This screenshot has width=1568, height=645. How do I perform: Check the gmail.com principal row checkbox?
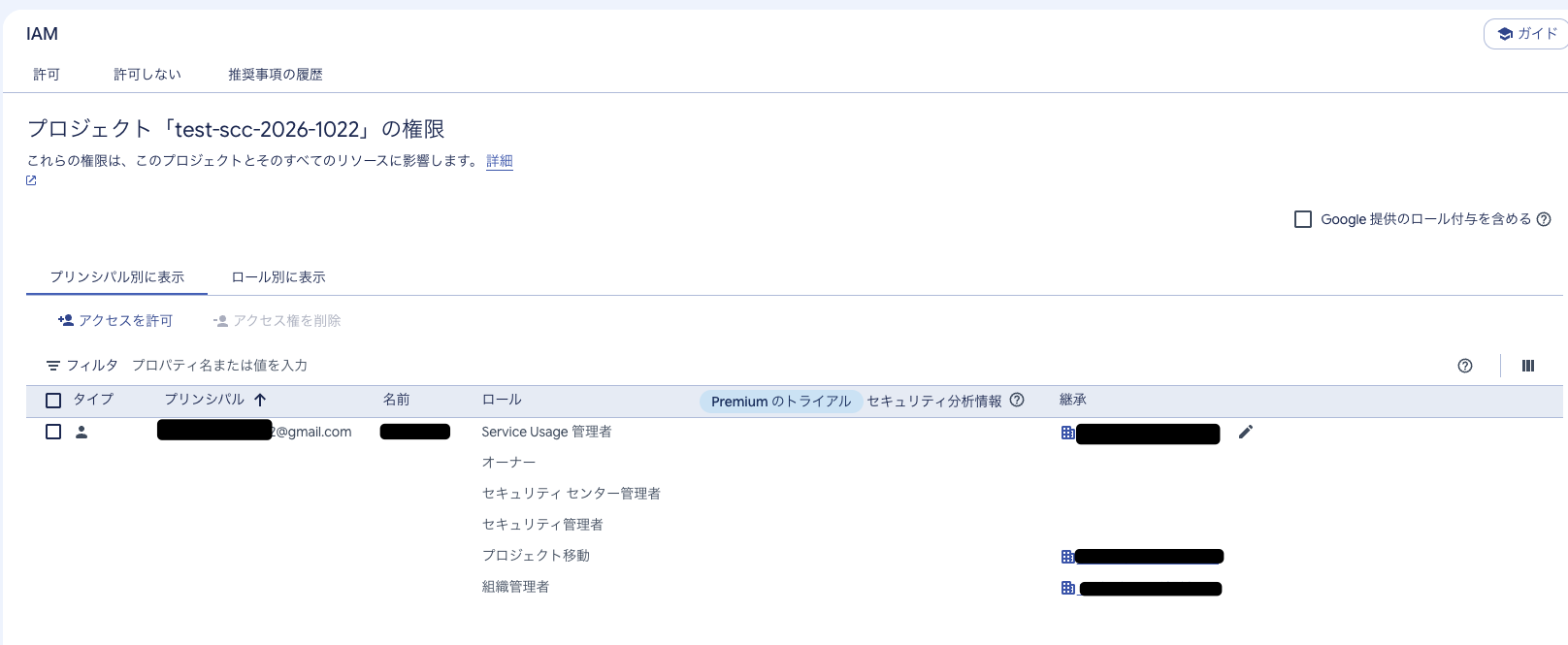[53, 432]
